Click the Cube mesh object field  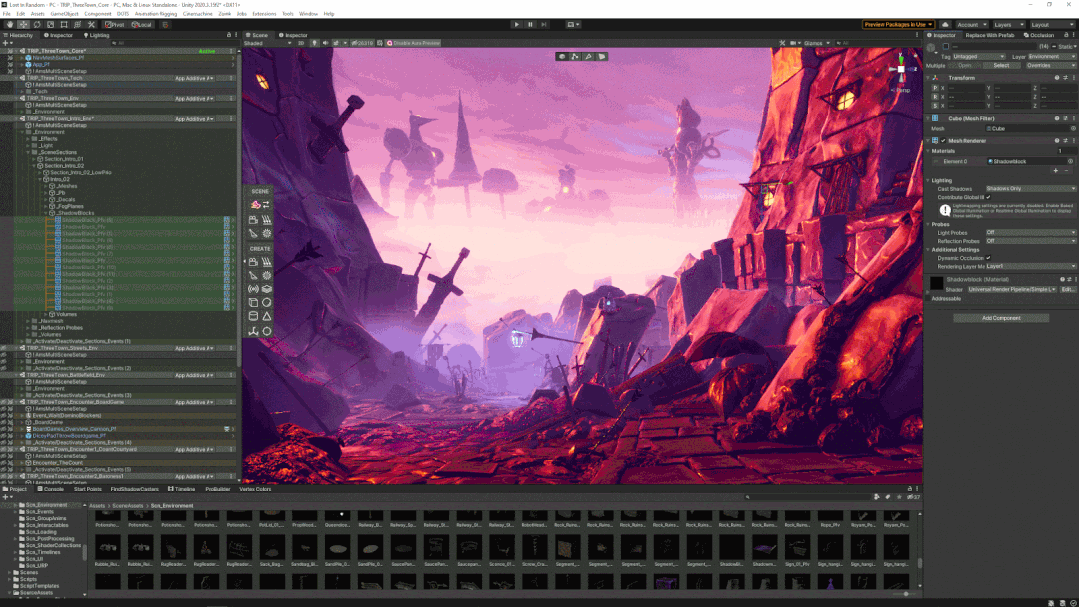1030,129
